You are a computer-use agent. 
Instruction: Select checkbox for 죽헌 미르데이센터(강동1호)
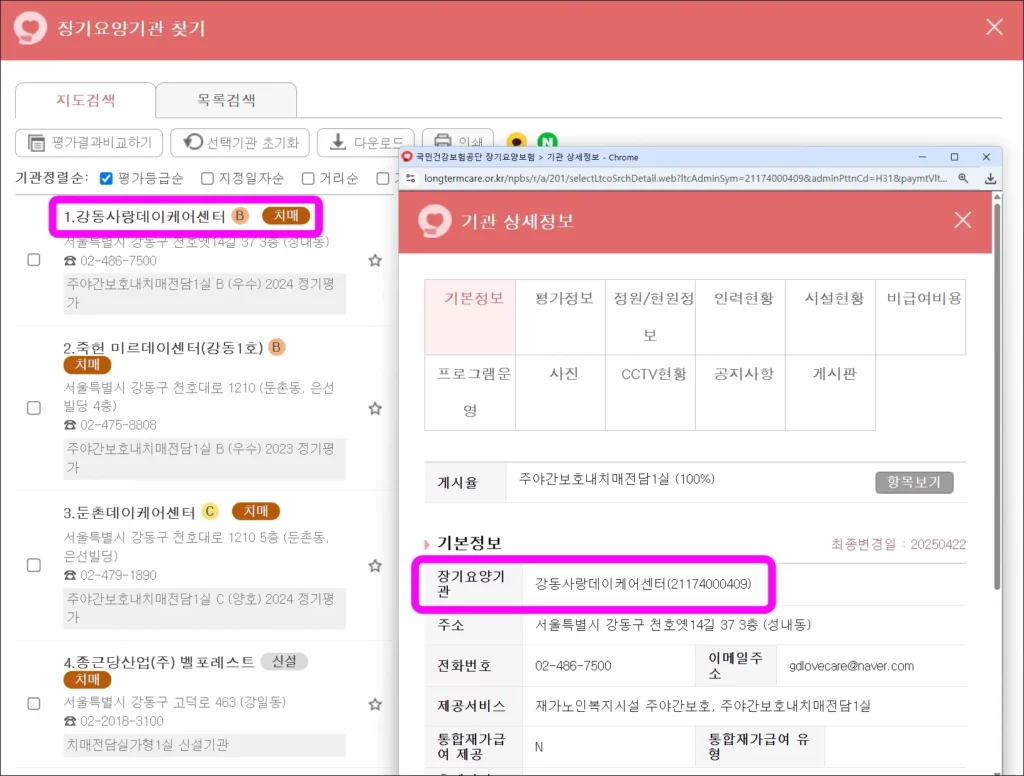pyautogui.click(x=34, y=408)
